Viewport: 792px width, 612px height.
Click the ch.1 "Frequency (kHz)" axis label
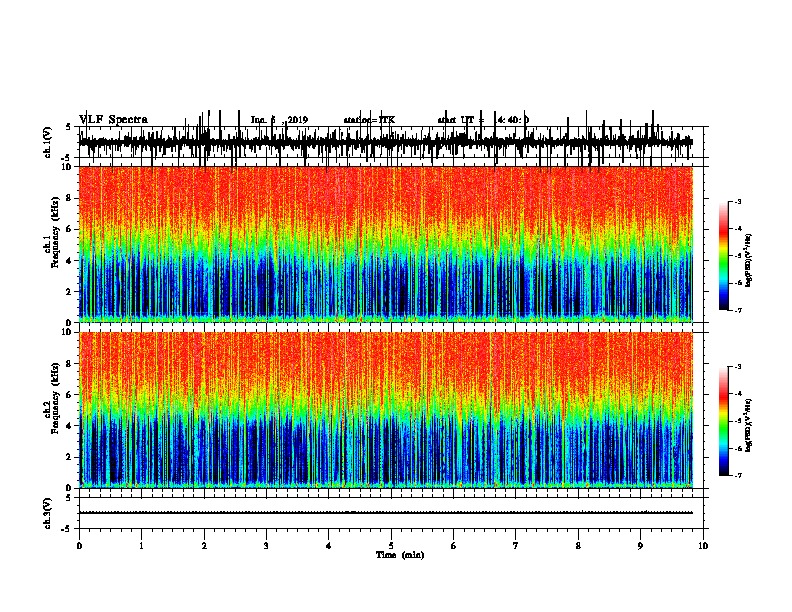55,233
